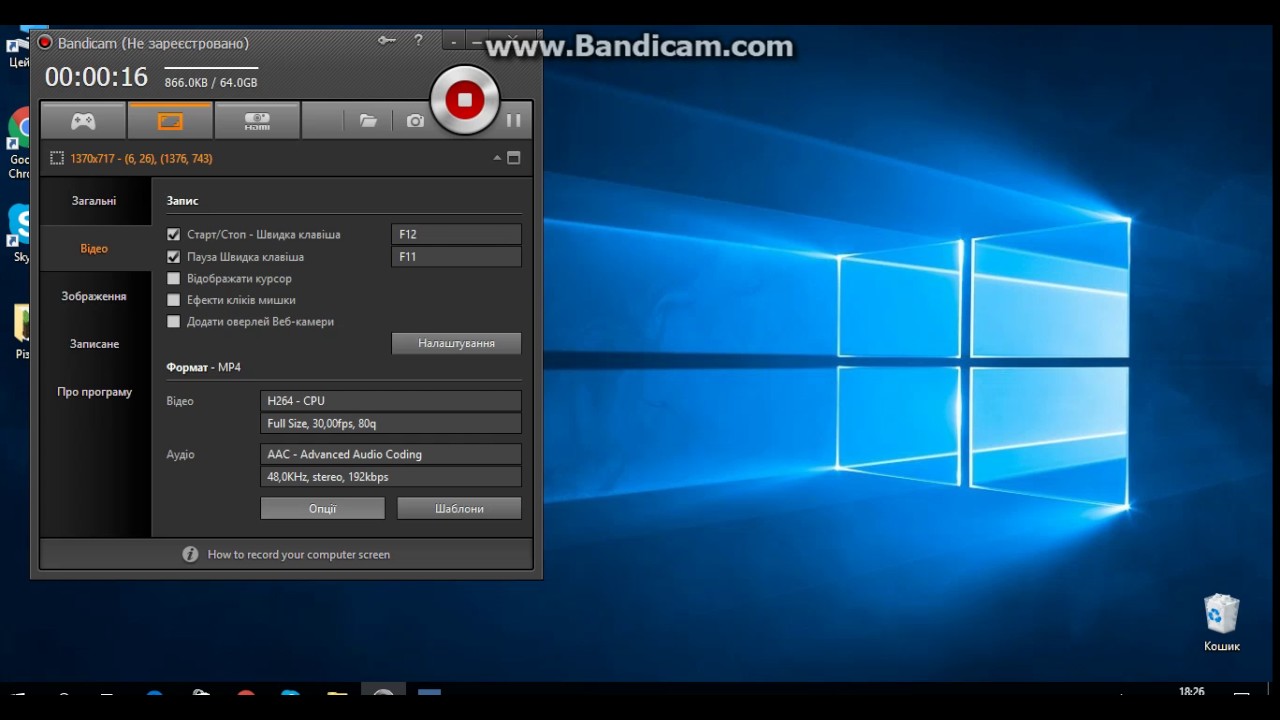
Task: Enable Ефекти кліків мишки checkbox
Action: click(173, 300)
